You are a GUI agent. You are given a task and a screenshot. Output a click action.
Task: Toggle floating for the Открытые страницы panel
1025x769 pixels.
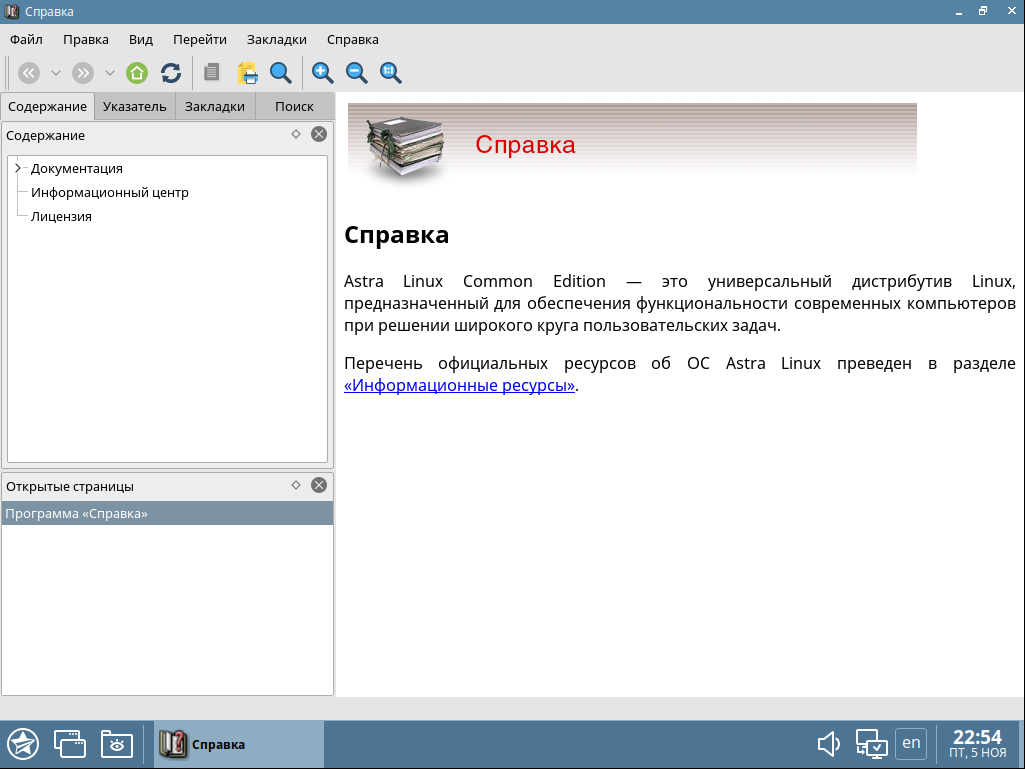[x=296, y=485]
